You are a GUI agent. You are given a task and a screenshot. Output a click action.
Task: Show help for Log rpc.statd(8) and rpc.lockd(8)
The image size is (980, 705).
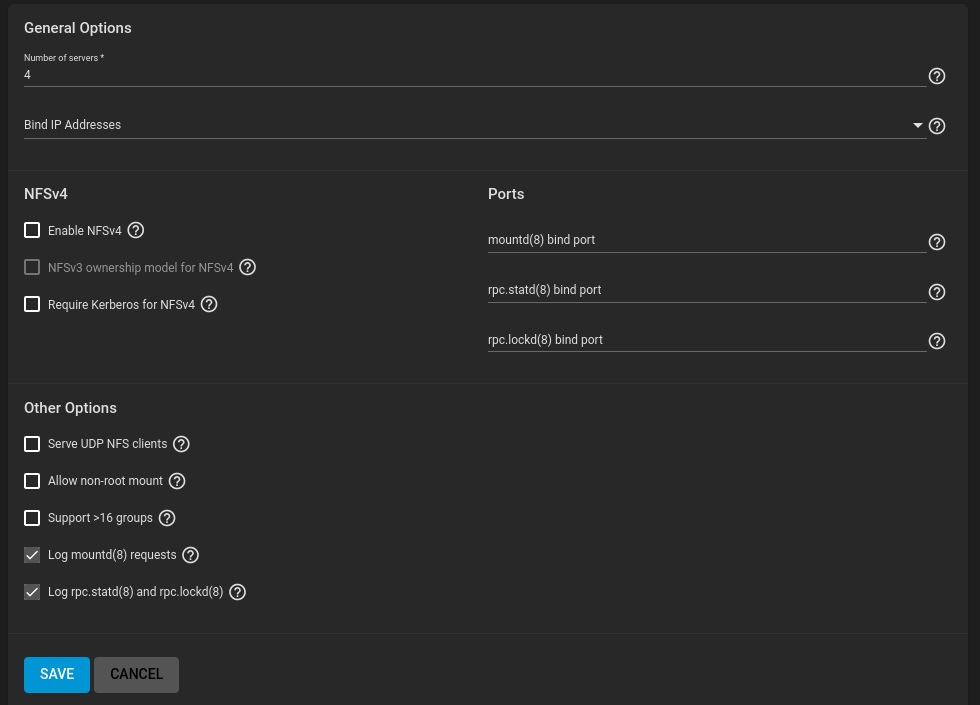tap(238, 592)
